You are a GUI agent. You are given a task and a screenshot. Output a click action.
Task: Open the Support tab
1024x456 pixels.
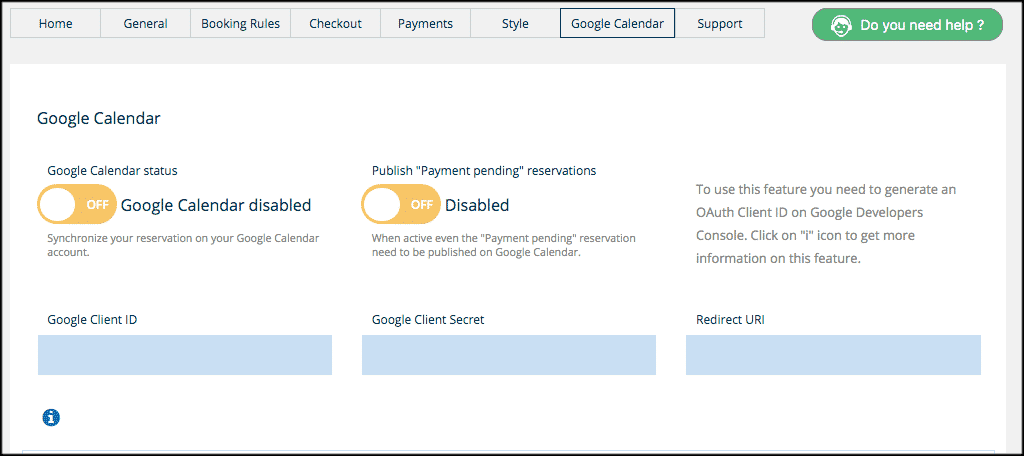720,24
